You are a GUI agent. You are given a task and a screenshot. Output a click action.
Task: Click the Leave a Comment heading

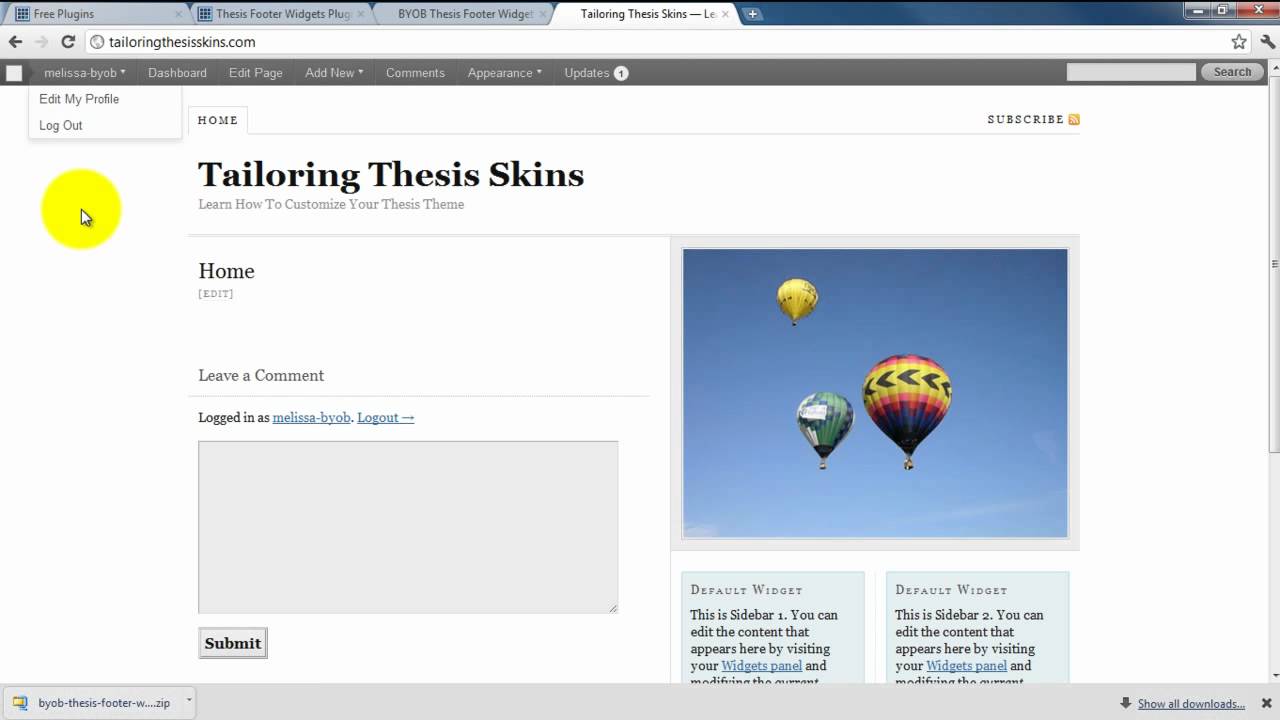click(x=261, y=376)
